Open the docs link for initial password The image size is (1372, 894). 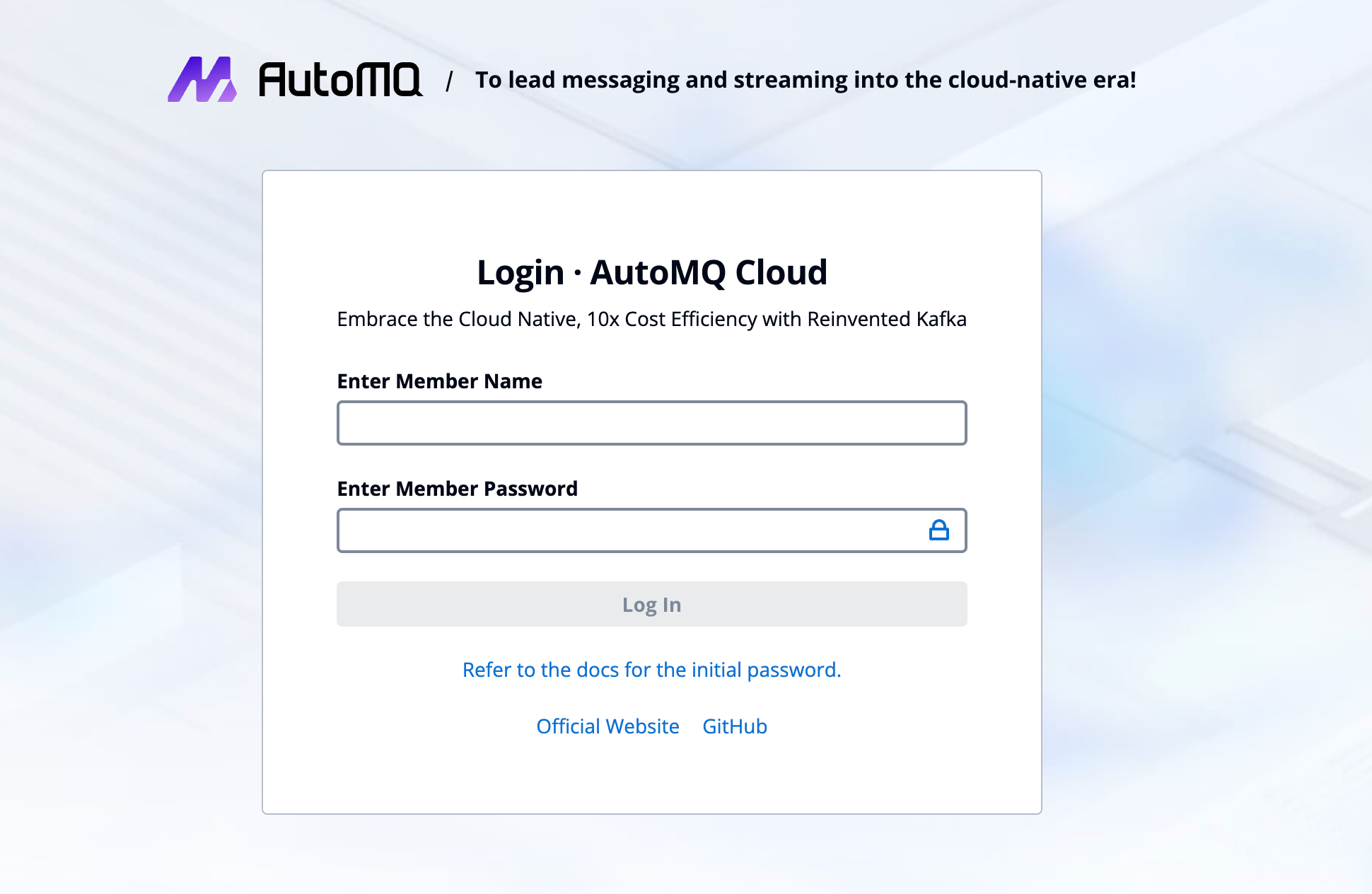pyautogui.click(x=651, y=670)
